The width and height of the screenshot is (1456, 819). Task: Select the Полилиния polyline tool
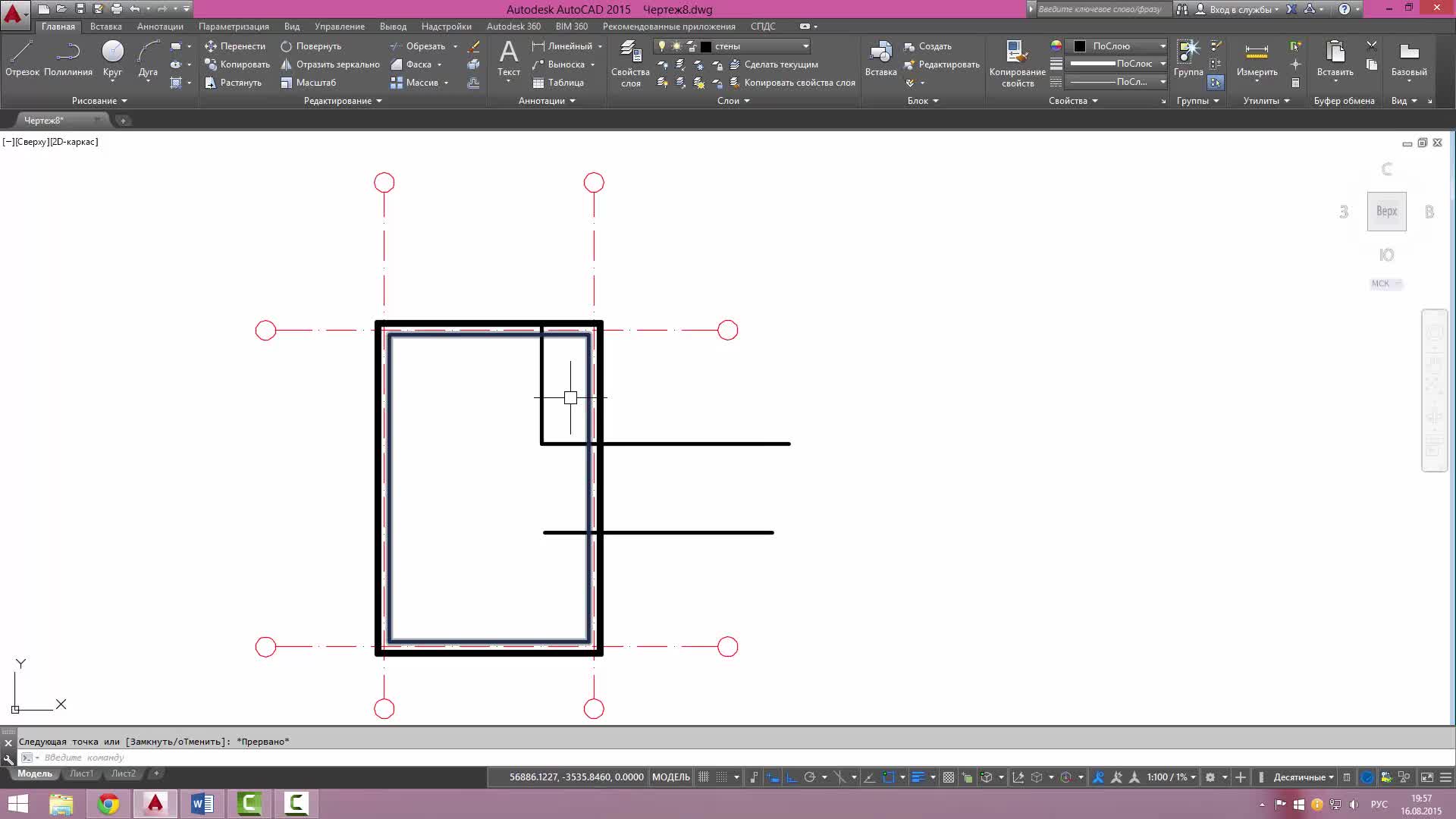tap(68, 59)
